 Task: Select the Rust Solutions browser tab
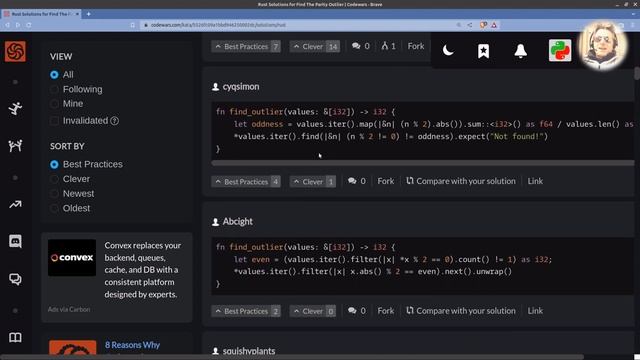point(41,14)
